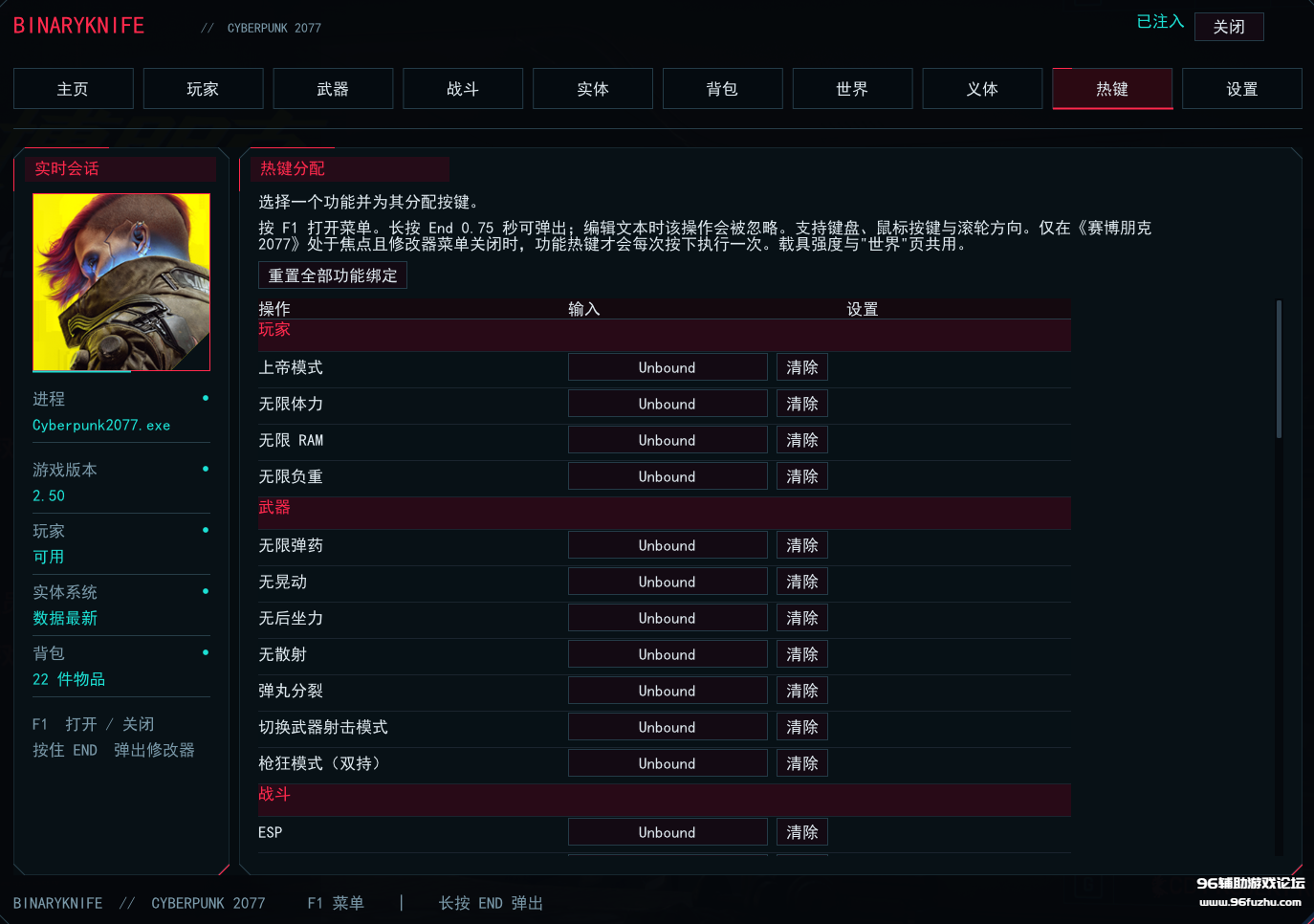Click the character portrait thumbnail
The width and height of the screenshot is (1314, 924).
coord(121,282)
